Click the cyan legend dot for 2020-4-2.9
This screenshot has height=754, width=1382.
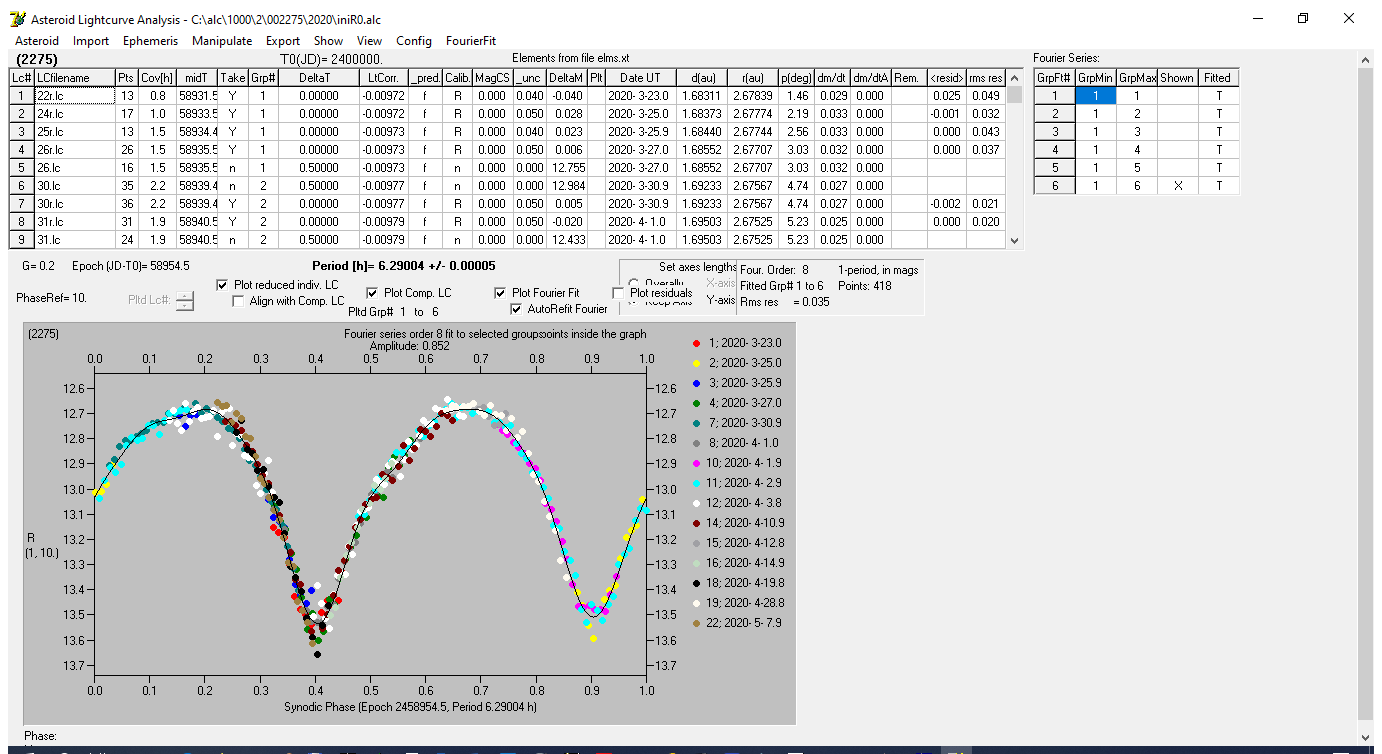(x=697, y=483)
